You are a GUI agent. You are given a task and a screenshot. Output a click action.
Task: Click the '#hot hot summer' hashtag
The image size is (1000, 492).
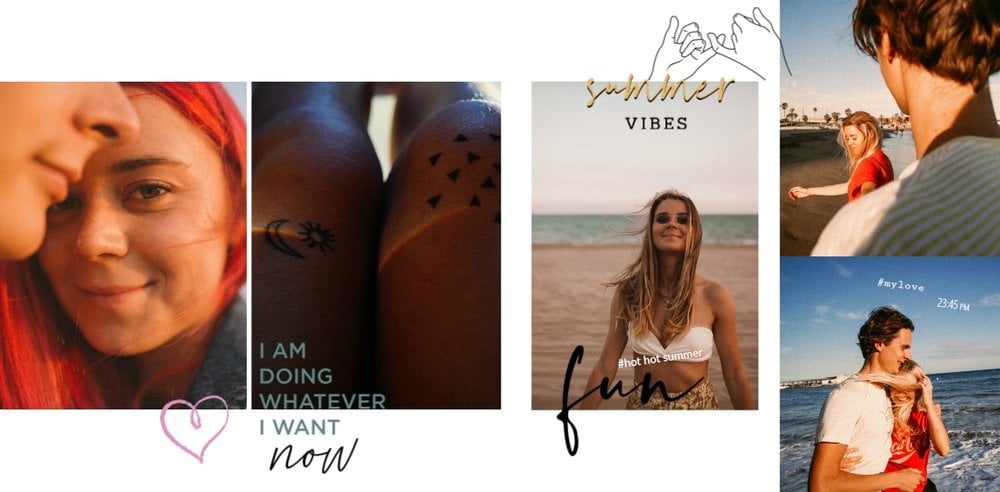(x=659, y=358)
